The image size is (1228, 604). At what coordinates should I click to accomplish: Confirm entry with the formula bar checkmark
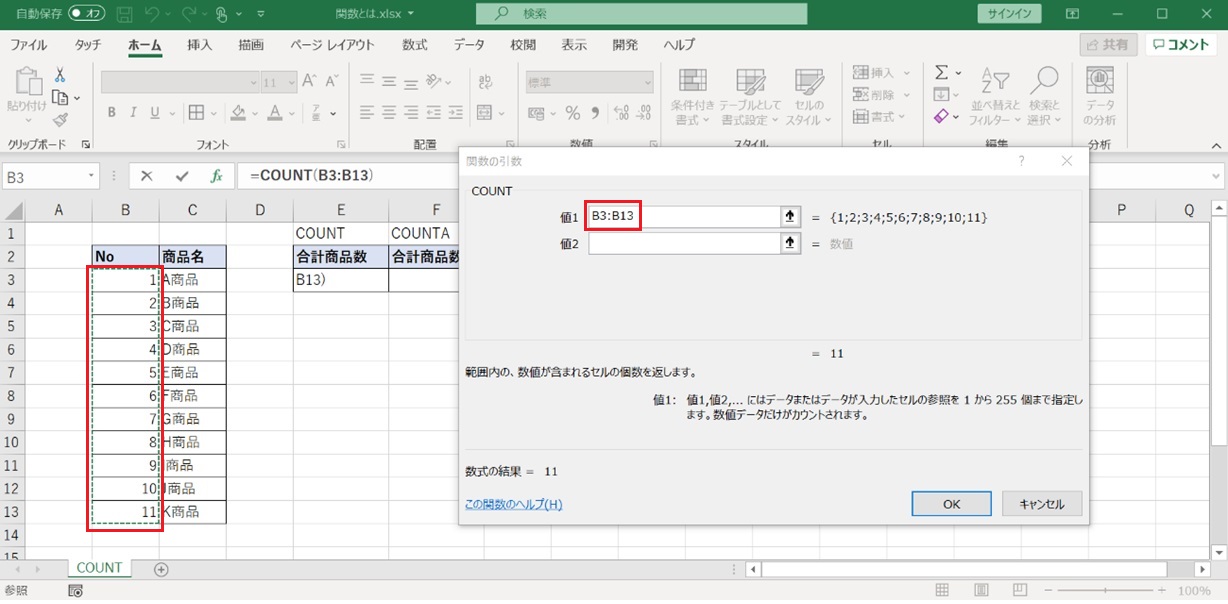pyautogui.click(x=181, y=176)
